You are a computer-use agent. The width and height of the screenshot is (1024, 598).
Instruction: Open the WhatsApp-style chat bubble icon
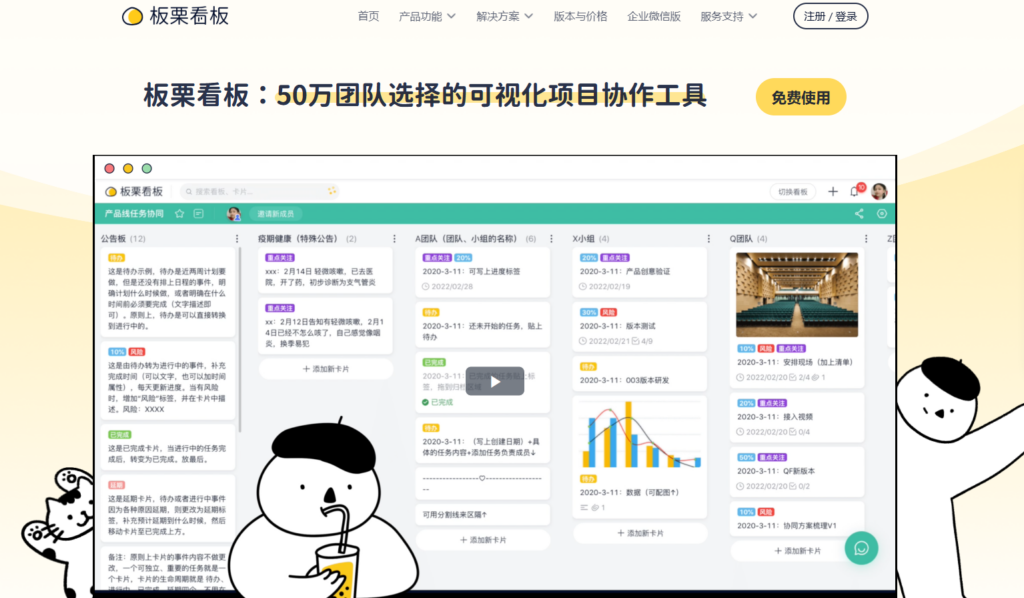861,548
